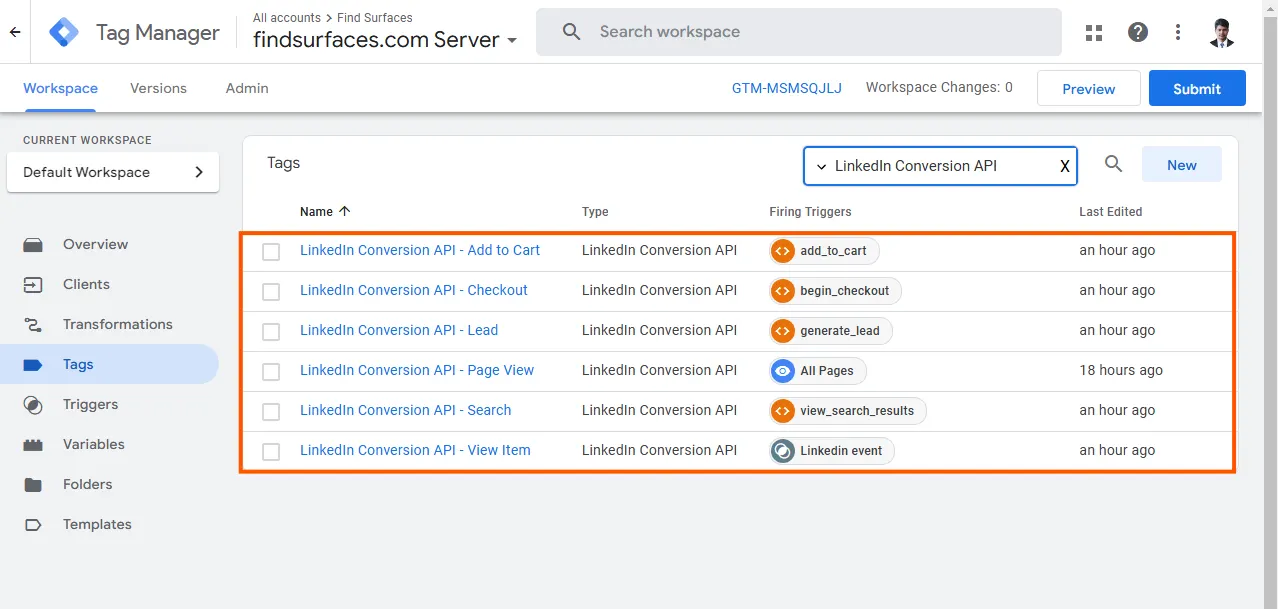This screenshot has width=1278, height=609.
Task: Click the tags search magnifier icon
Action: [1113, 164]
